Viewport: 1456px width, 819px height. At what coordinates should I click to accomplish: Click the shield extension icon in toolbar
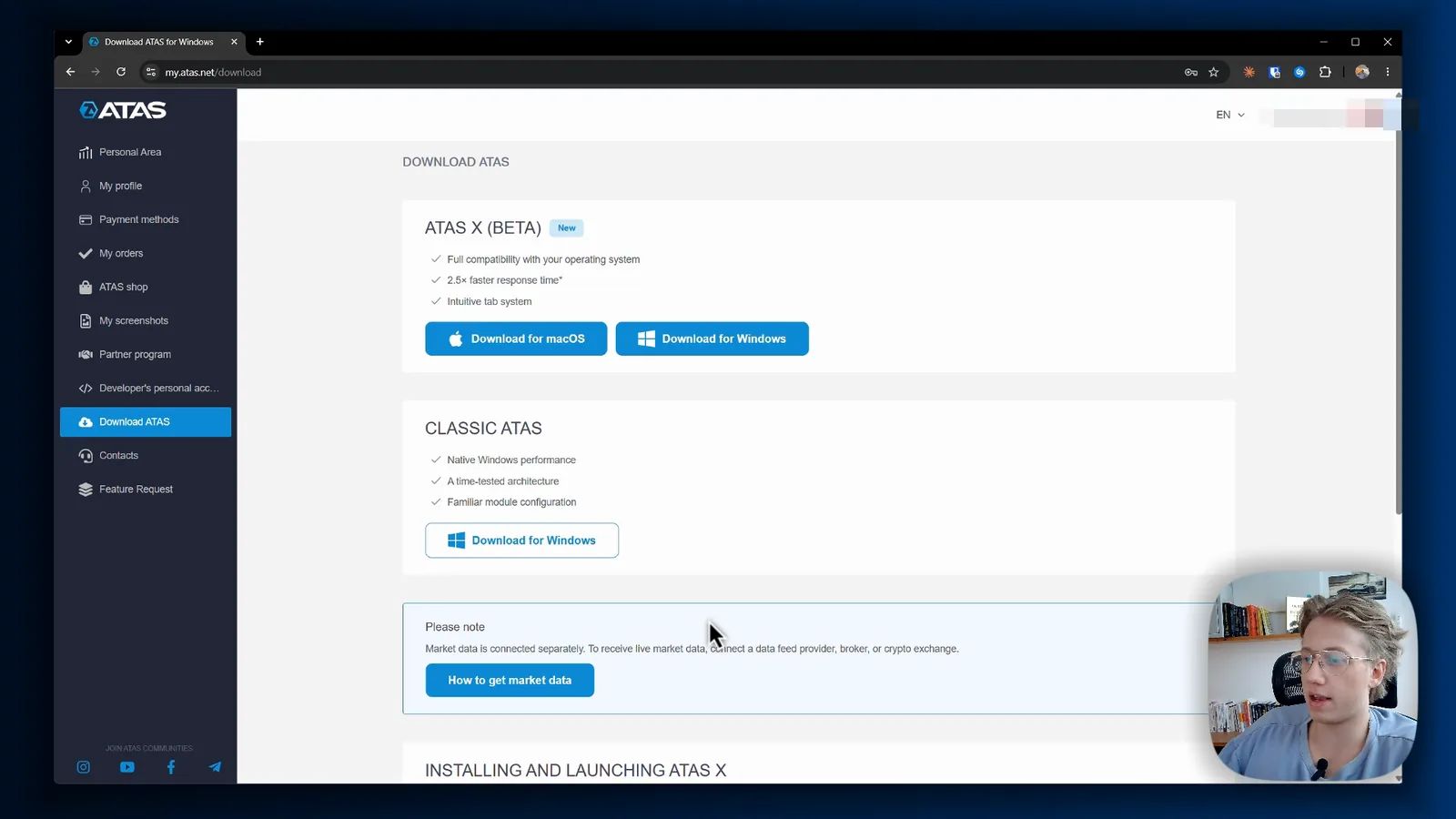[1275, 72]
